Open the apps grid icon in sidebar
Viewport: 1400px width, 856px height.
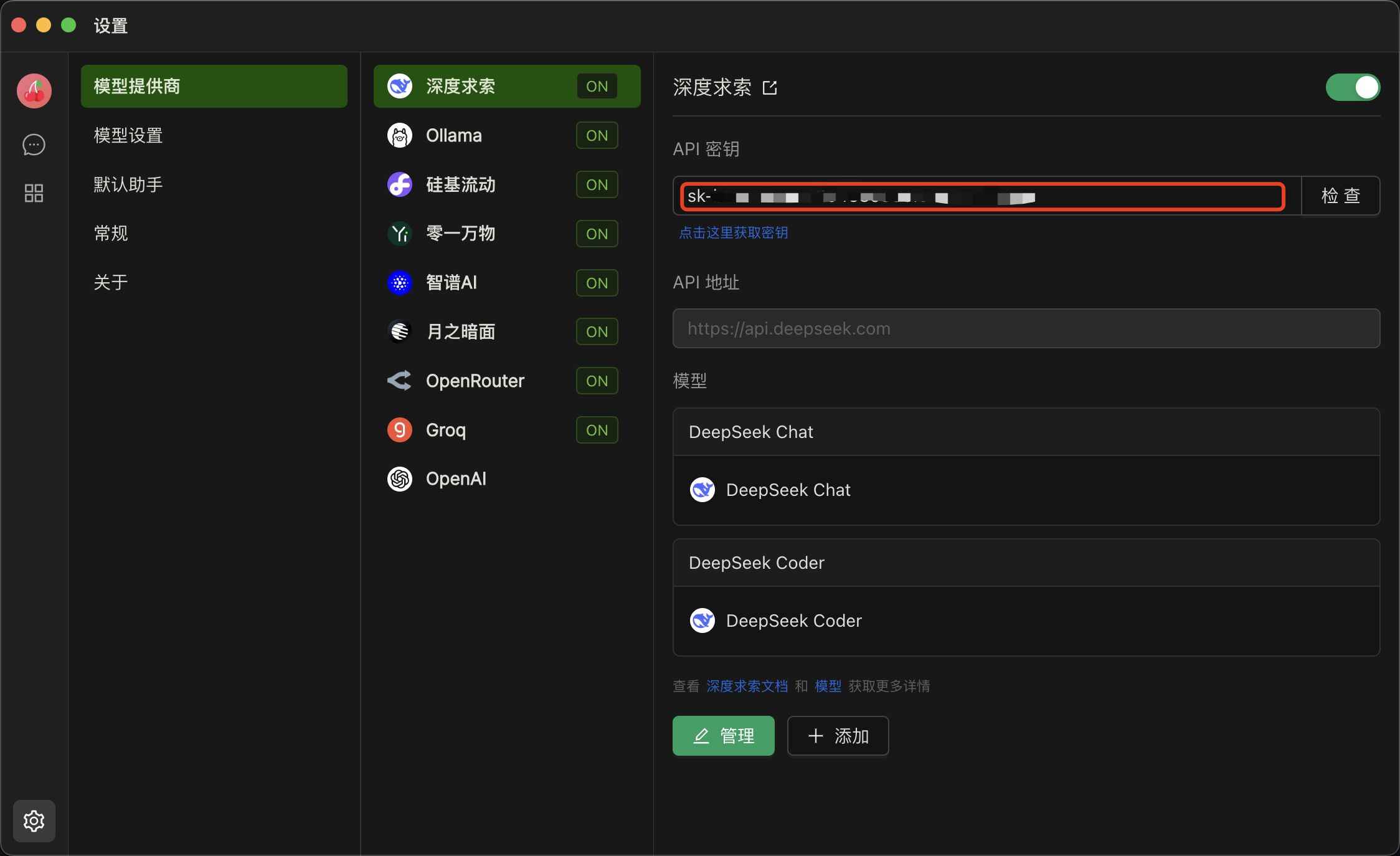(x=34, y=193)
